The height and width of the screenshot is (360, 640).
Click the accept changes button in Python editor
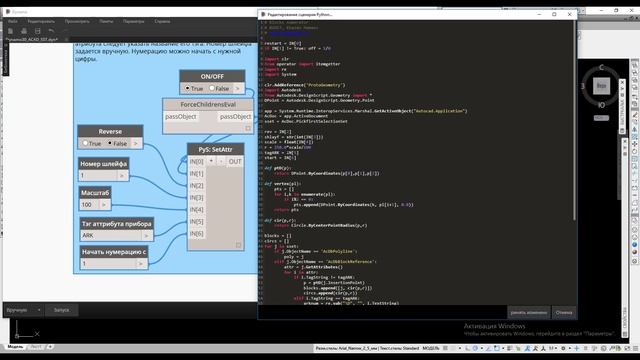(x=529, y=313)
